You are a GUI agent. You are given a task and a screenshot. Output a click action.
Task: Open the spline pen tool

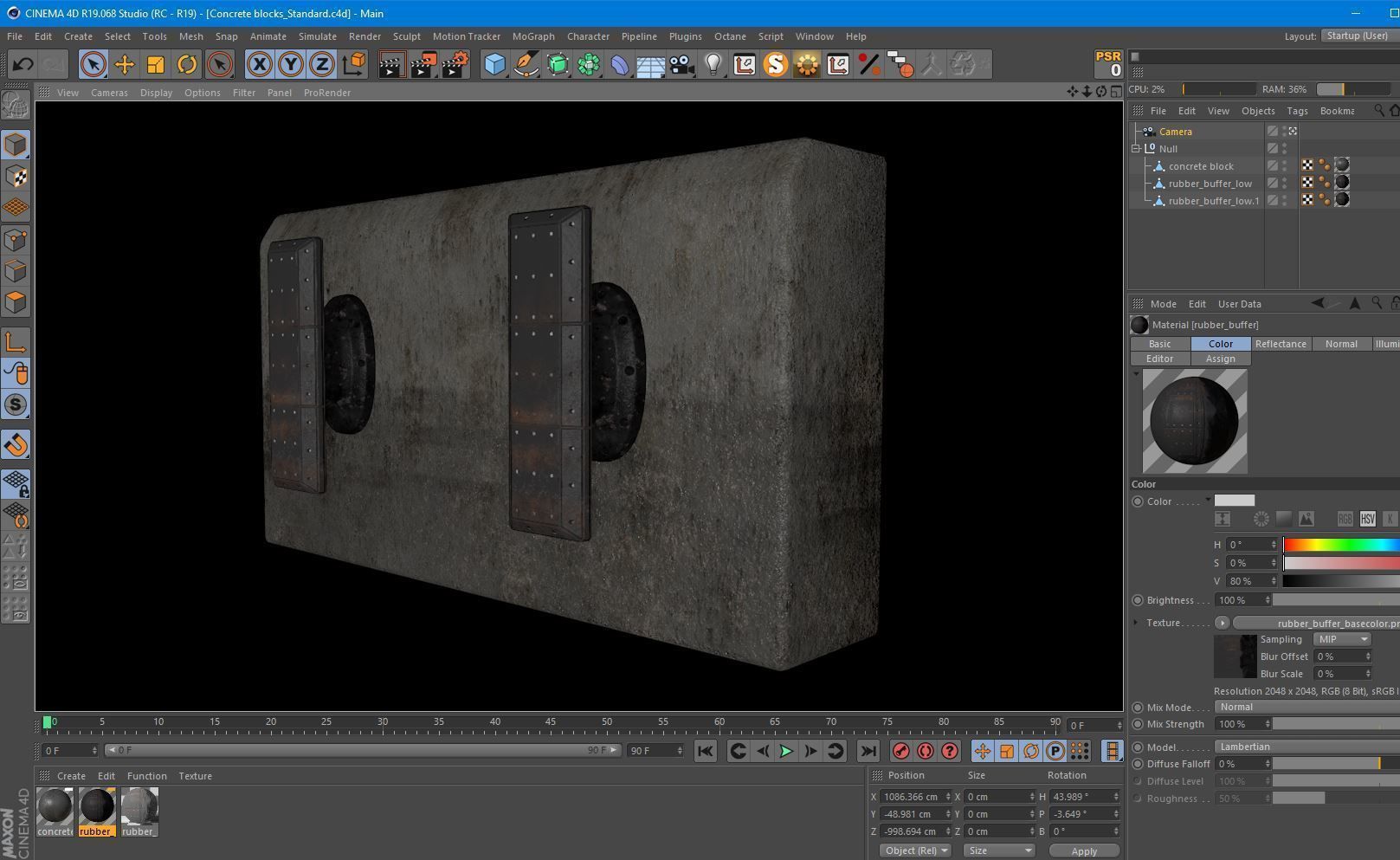(x=526, y=64)
